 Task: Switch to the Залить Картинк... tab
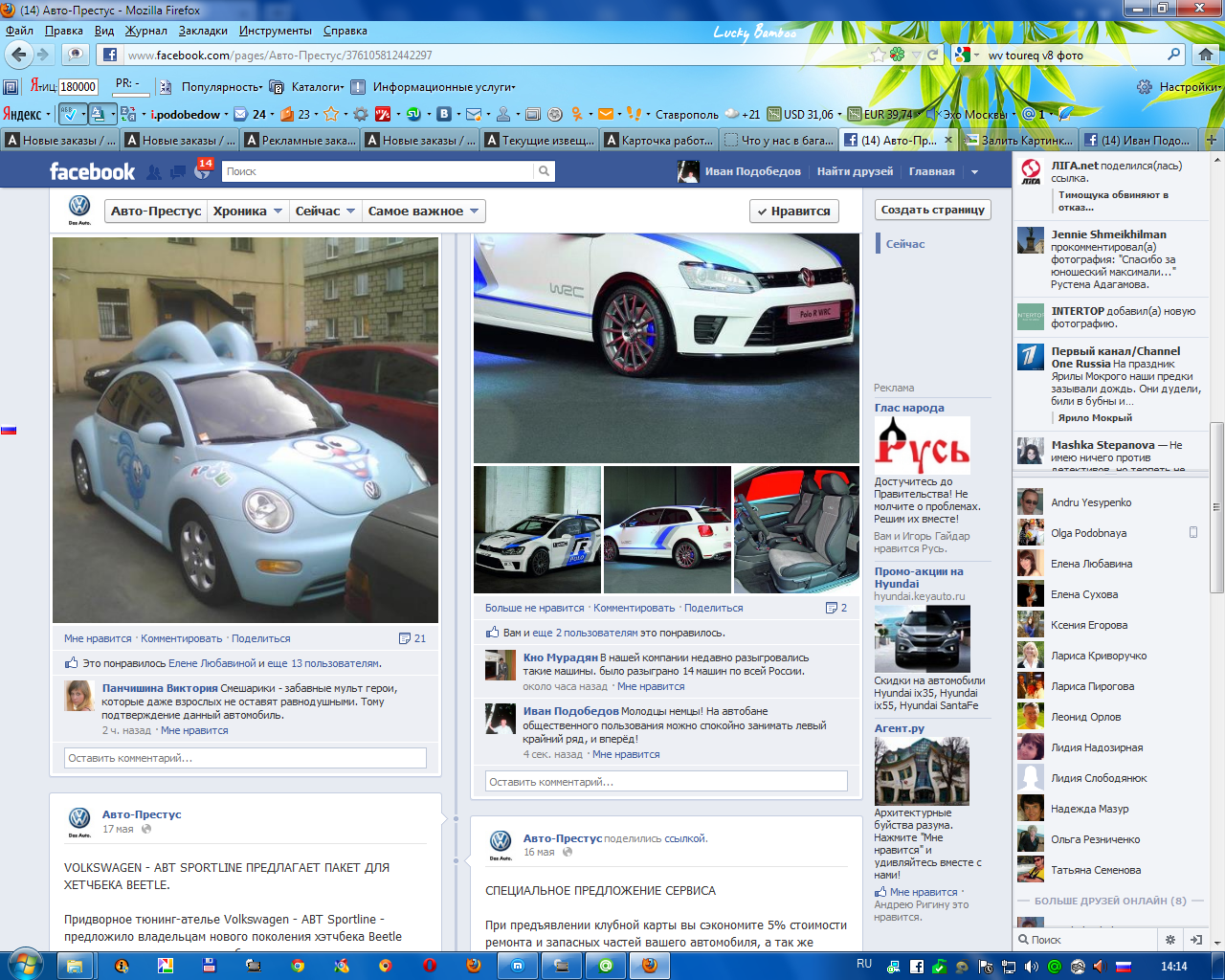(x=1018, y=140)
